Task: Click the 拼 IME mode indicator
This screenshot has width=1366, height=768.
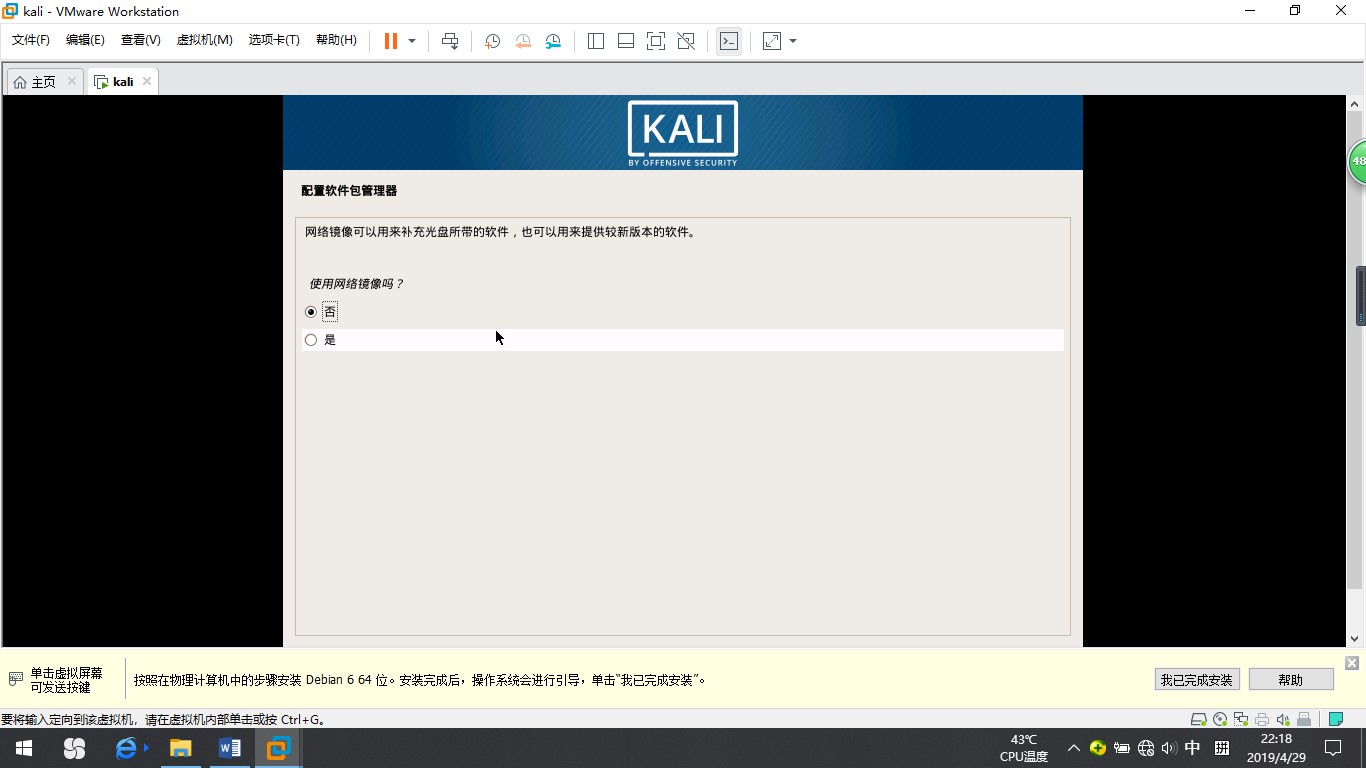Action: click(1222, 748)
